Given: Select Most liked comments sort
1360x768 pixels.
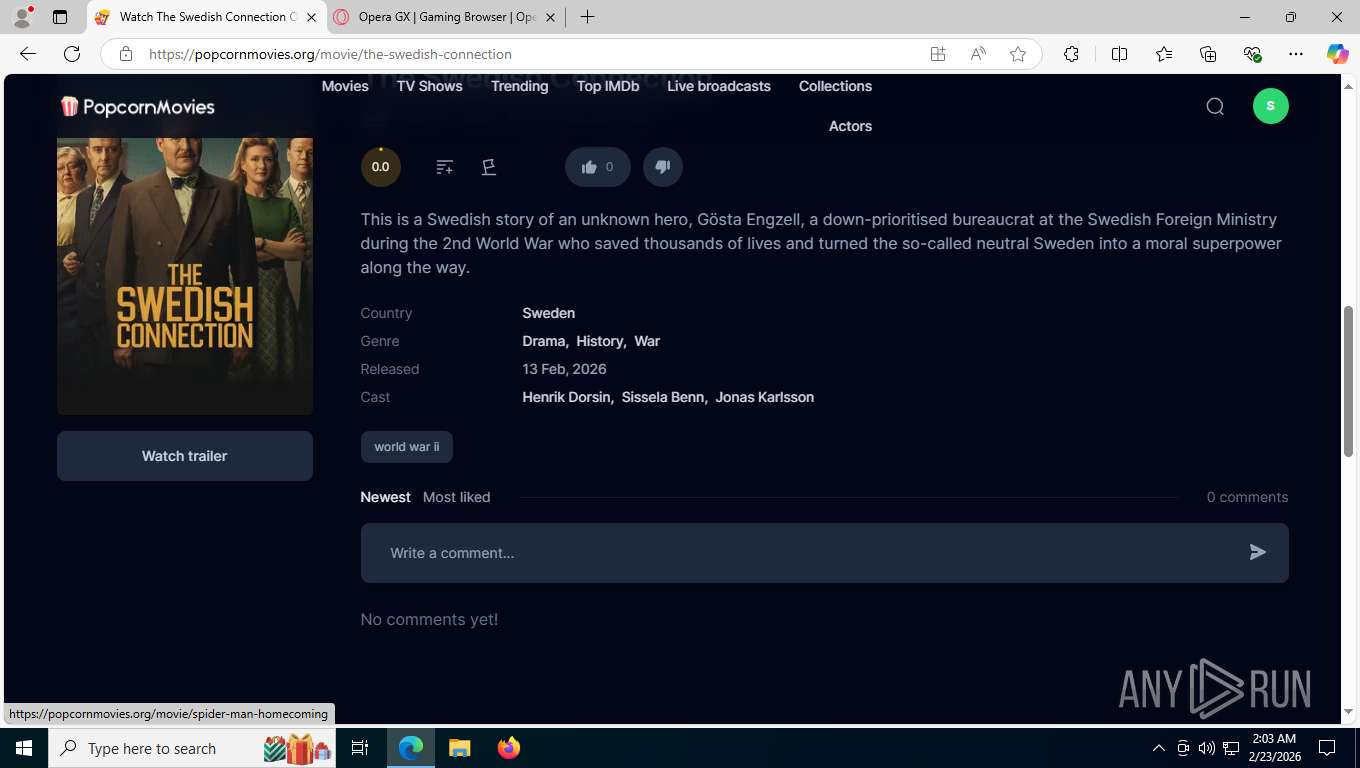Looking at the screenshot, I should [456, 497].
